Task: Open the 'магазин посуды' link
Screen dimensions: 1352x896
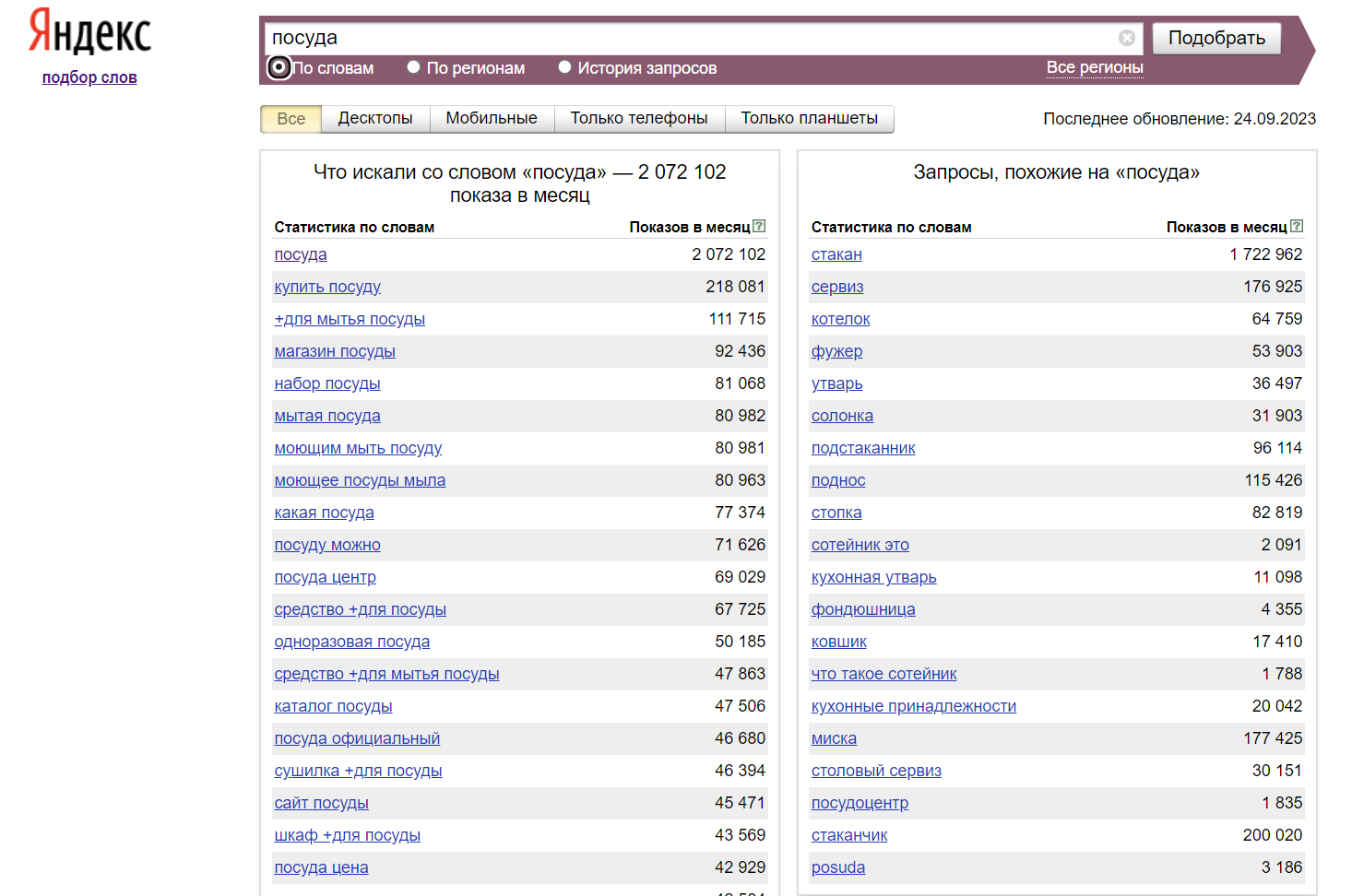Action: [335, 351]
